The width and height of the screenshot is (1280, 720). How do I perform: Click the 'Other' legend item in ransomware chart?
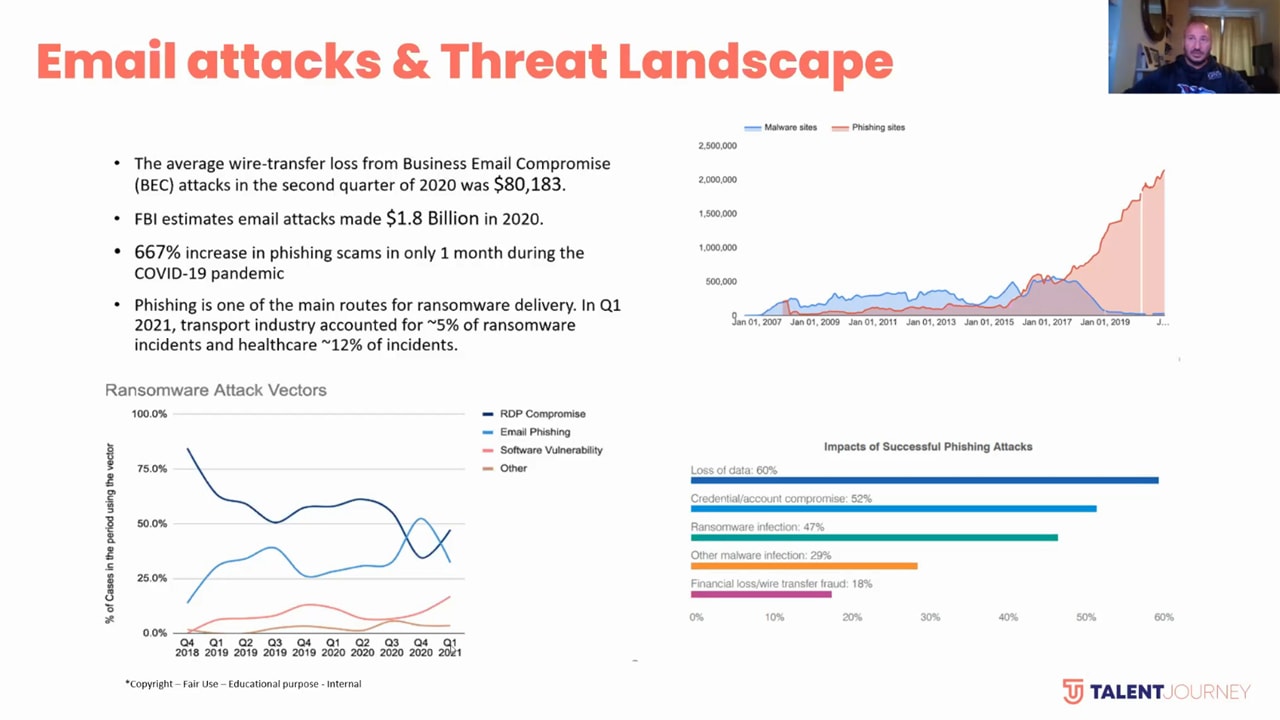click(512, 468)
